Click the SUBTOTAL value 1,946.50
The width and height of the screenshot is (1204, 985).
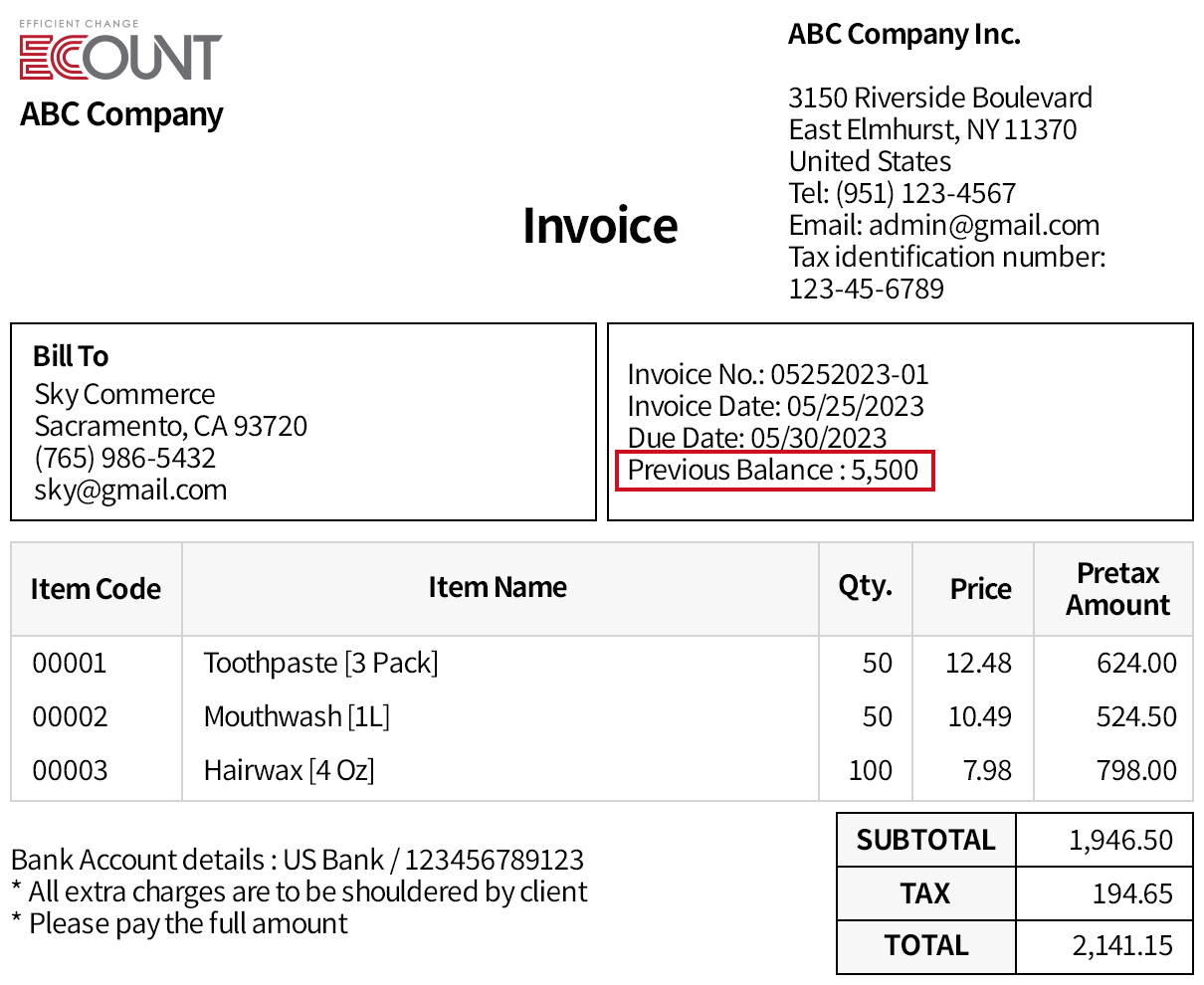tap(1120, 840)
